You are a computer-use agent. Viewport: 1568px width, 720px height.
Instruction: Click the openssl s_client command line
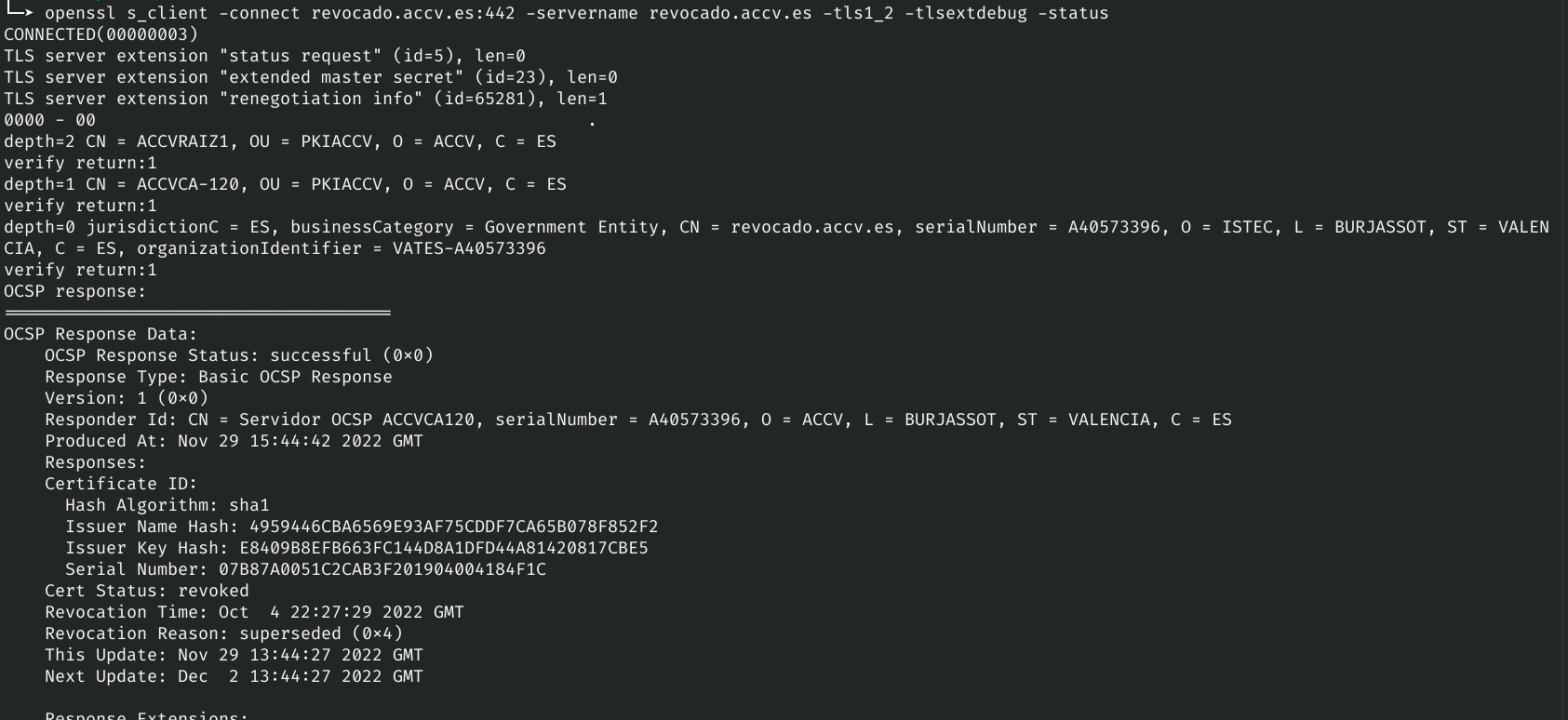[x=576, y=13]
